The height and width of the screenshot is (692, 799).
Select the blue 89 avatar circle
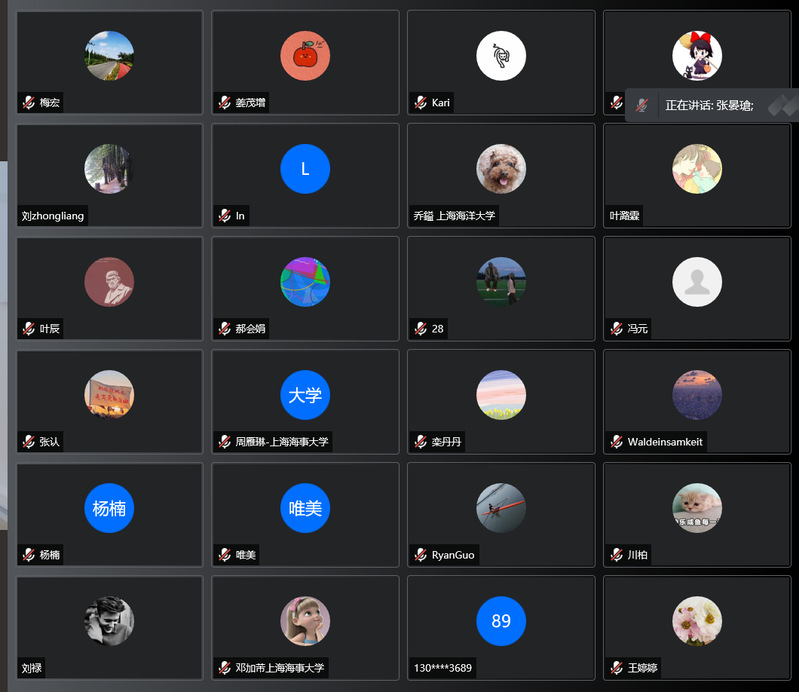point(501,621)
